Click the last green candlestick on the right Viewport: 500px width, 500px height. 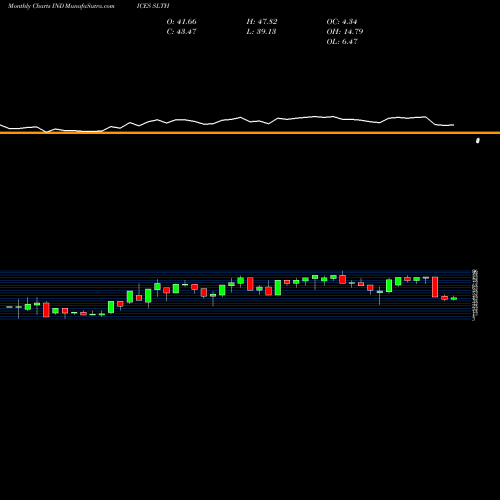point(454,298)
